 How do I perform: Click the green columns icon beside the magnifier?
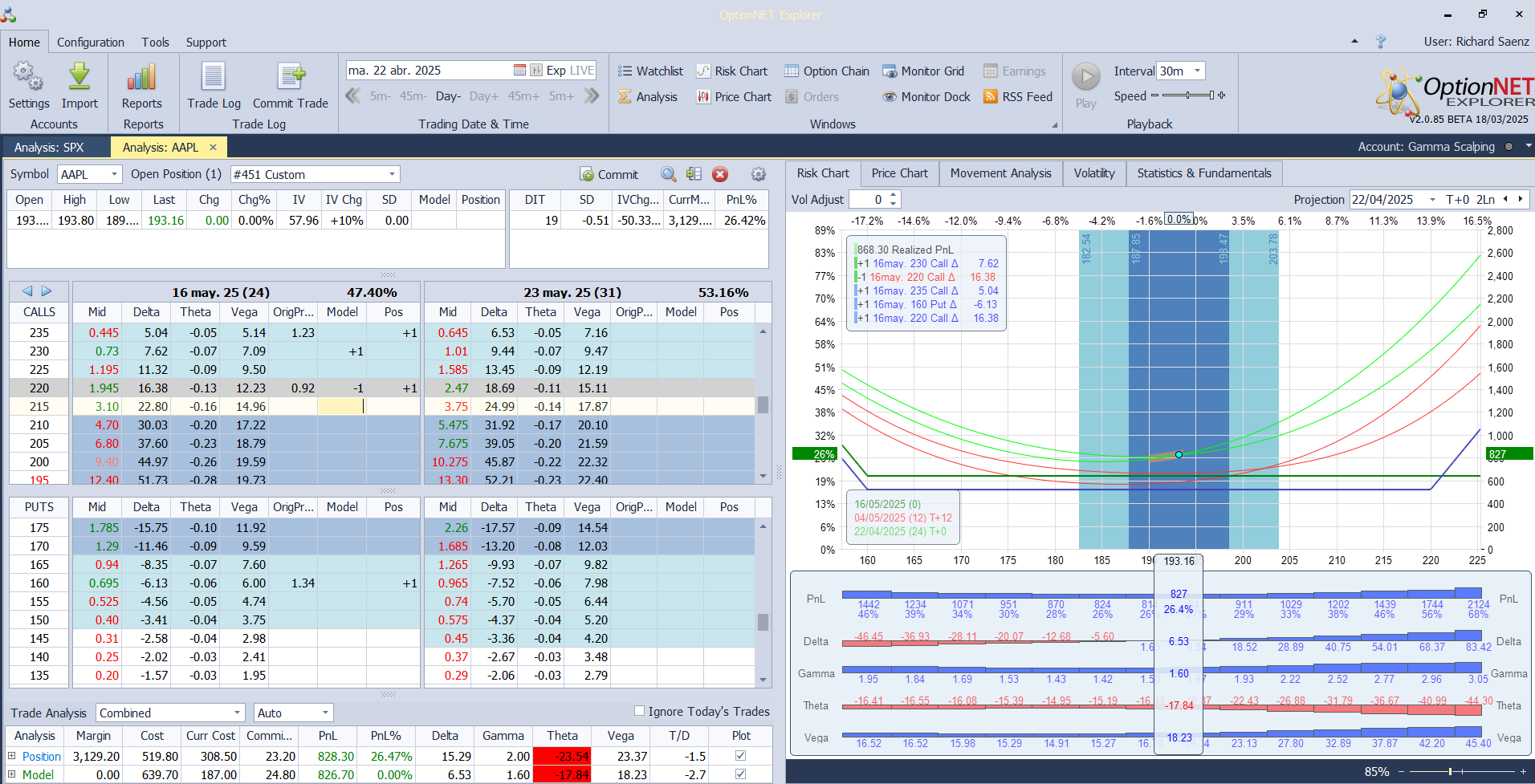694,174
